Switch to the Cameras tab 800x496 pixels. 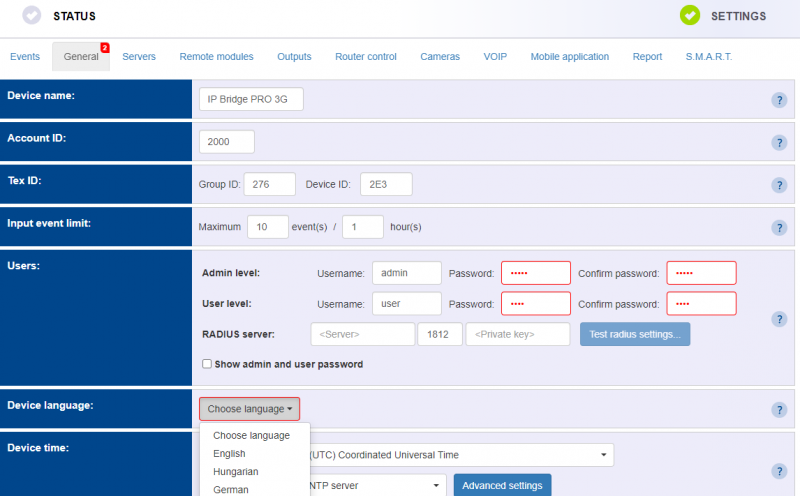[440, 57]
